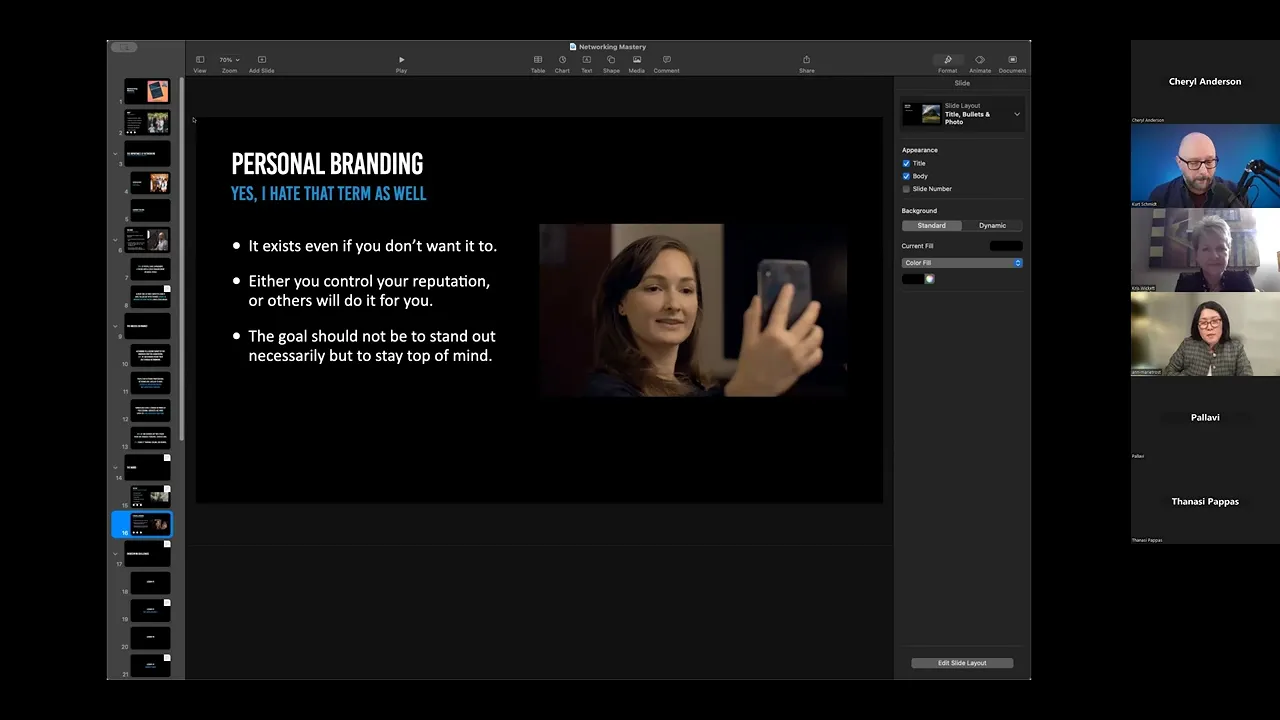This screenshot has width=1280, height=720.
Task: Select slide 1 thumbnail in navigator
Action: (147, 92)
